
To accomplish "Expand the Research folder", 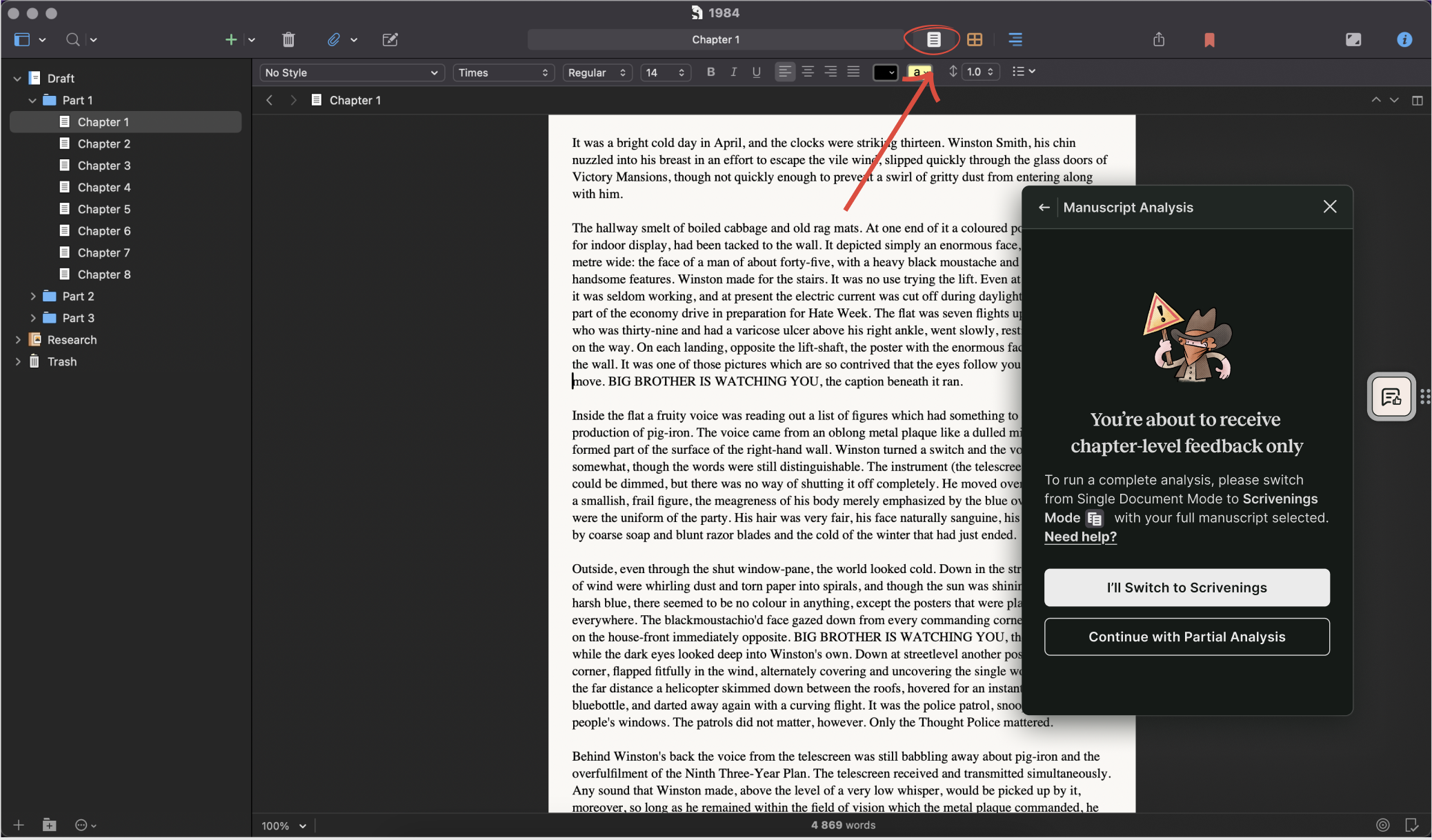I will pos(17,340).
